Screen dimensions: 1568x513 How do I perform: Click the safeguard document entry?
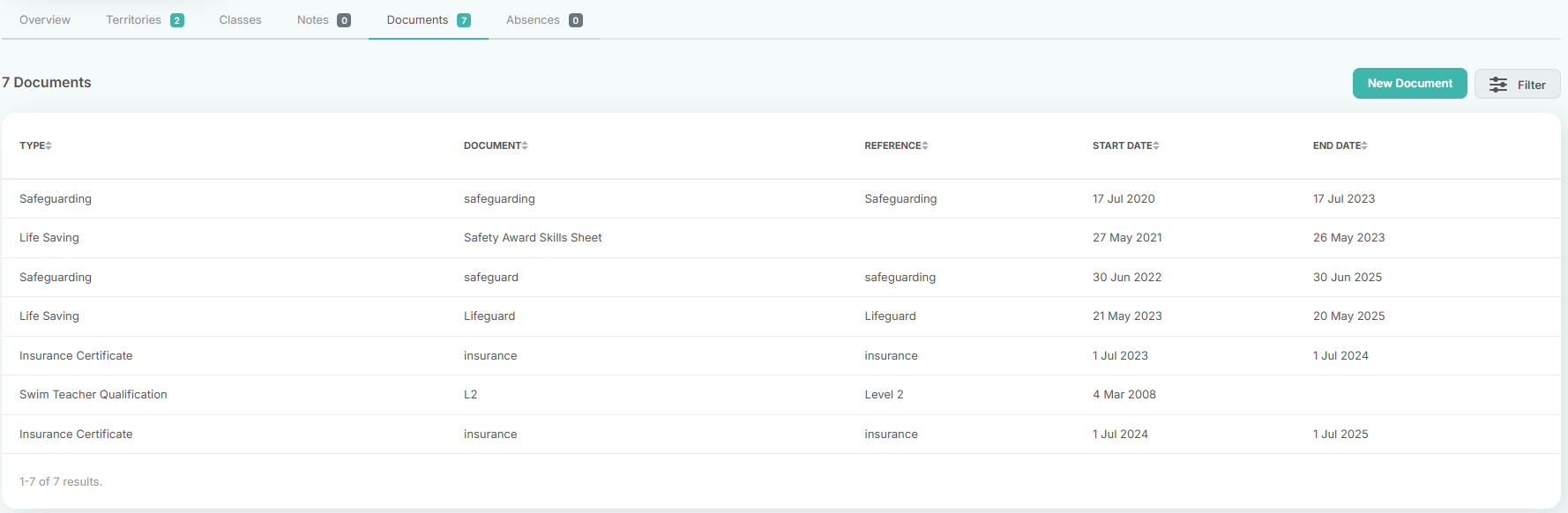(x=491, y=277)
